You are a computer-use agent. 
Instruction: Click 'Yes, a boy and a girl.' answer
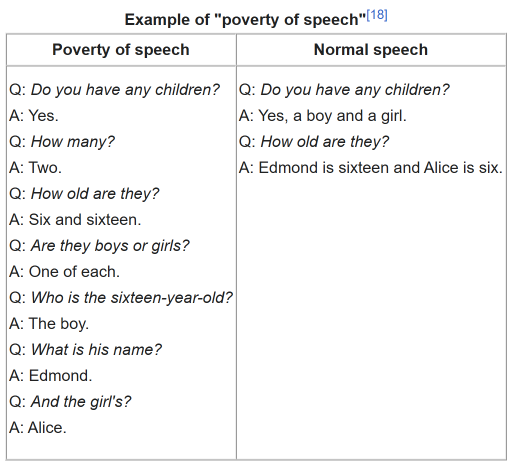point(333,116)
